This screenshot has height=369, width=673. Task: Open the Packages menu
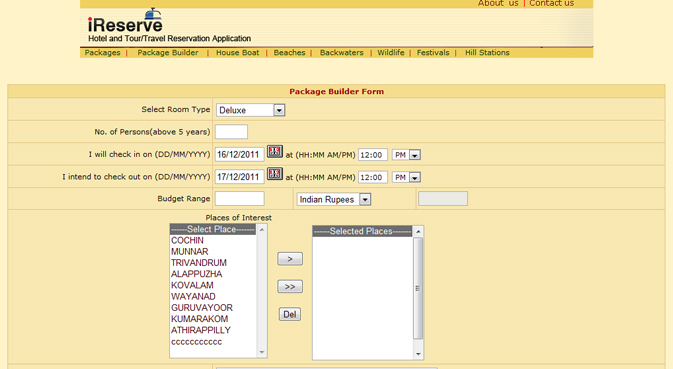103,52
